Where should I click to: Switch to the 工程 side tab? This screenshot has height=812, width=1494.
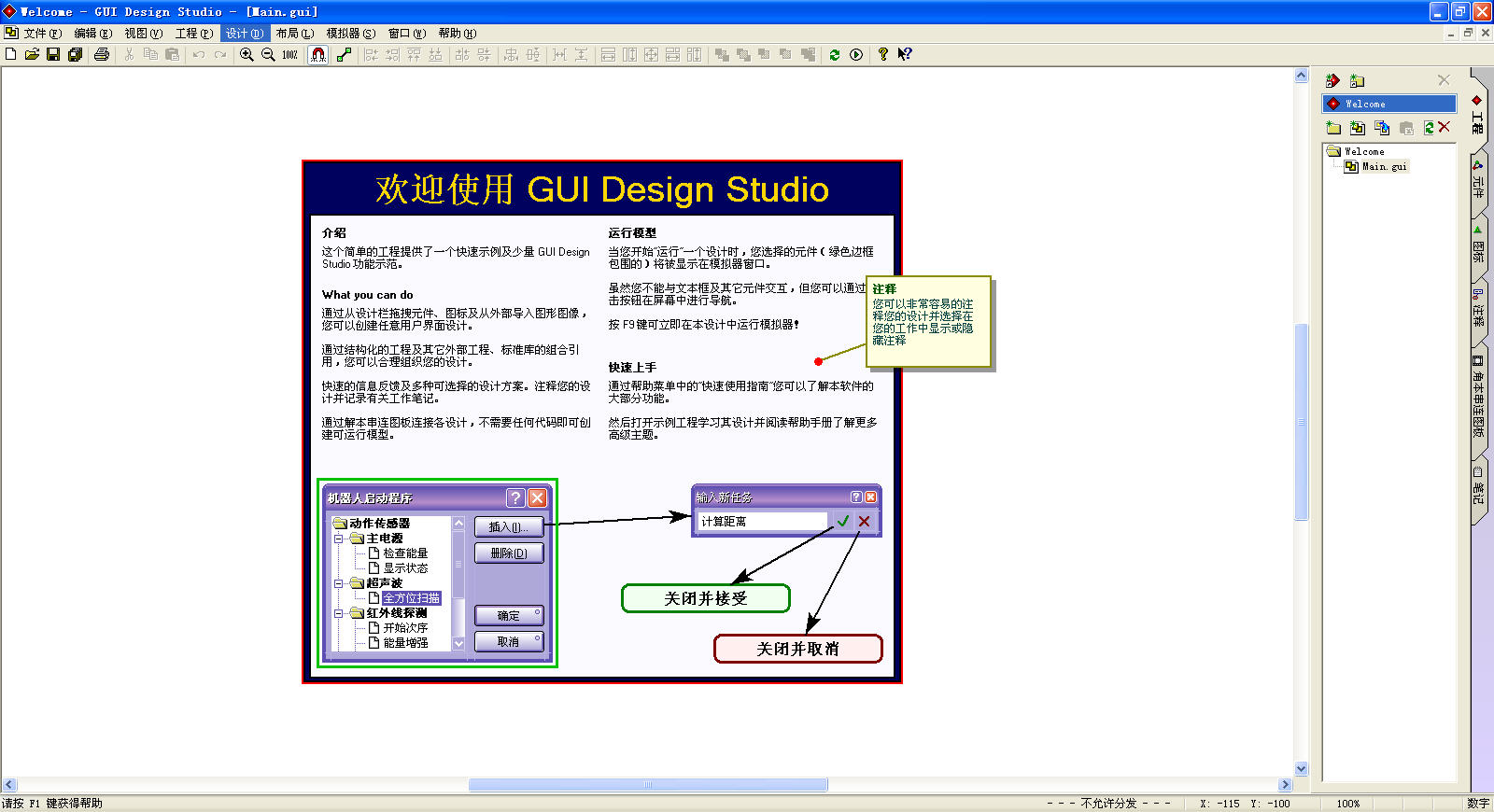(x=1477, y=114)
